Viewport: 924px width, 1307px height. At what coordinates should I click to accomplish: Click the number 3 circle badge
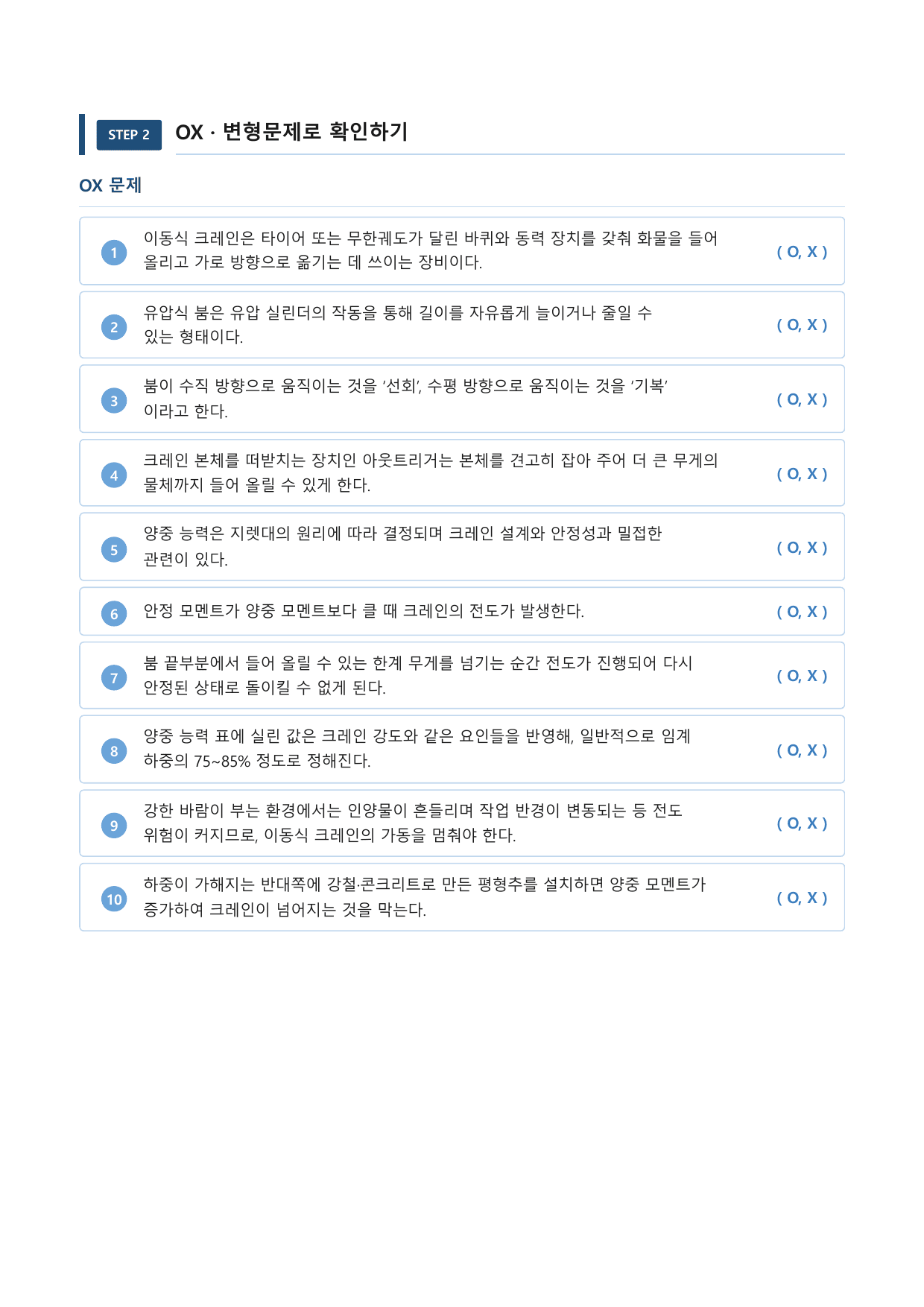(114, 401)
